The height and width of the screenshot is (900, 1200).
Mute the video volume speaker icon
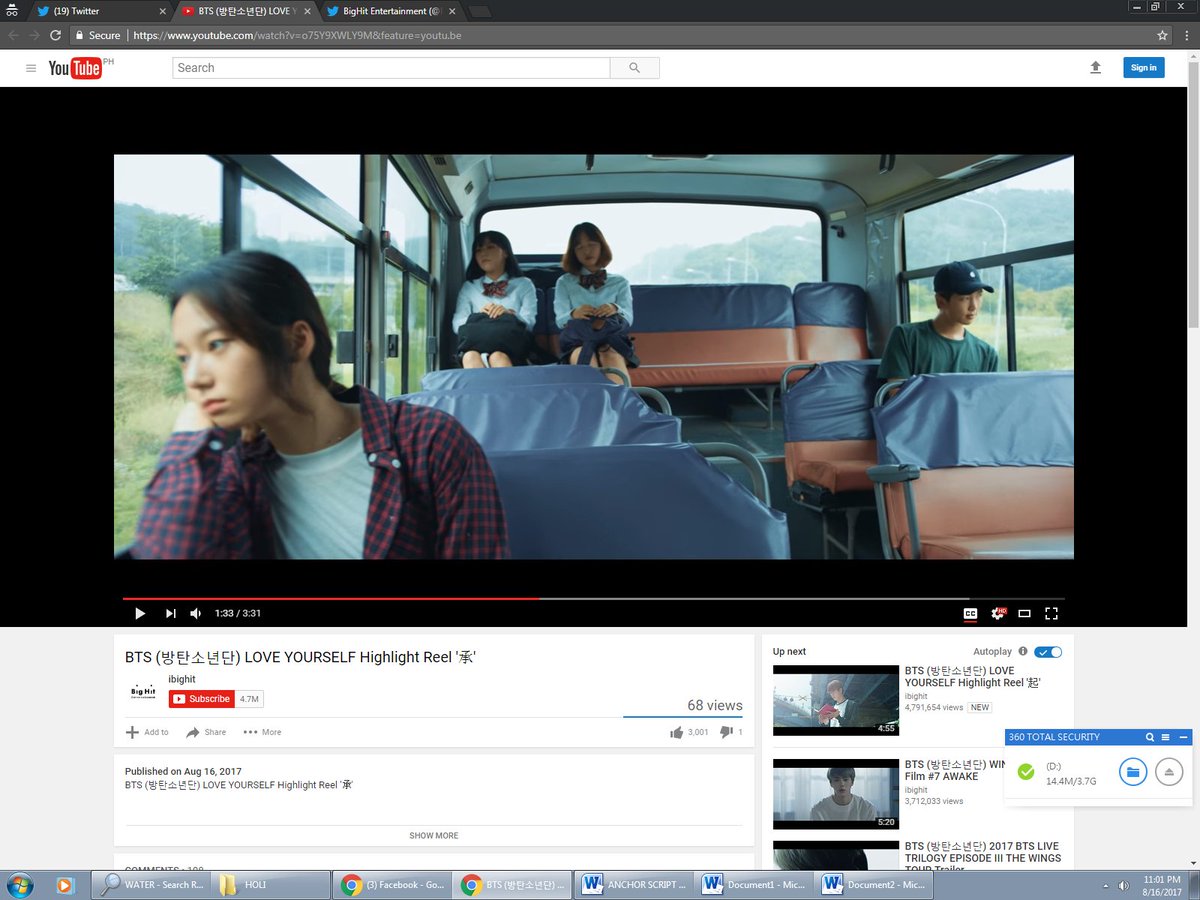click(196, 613)
